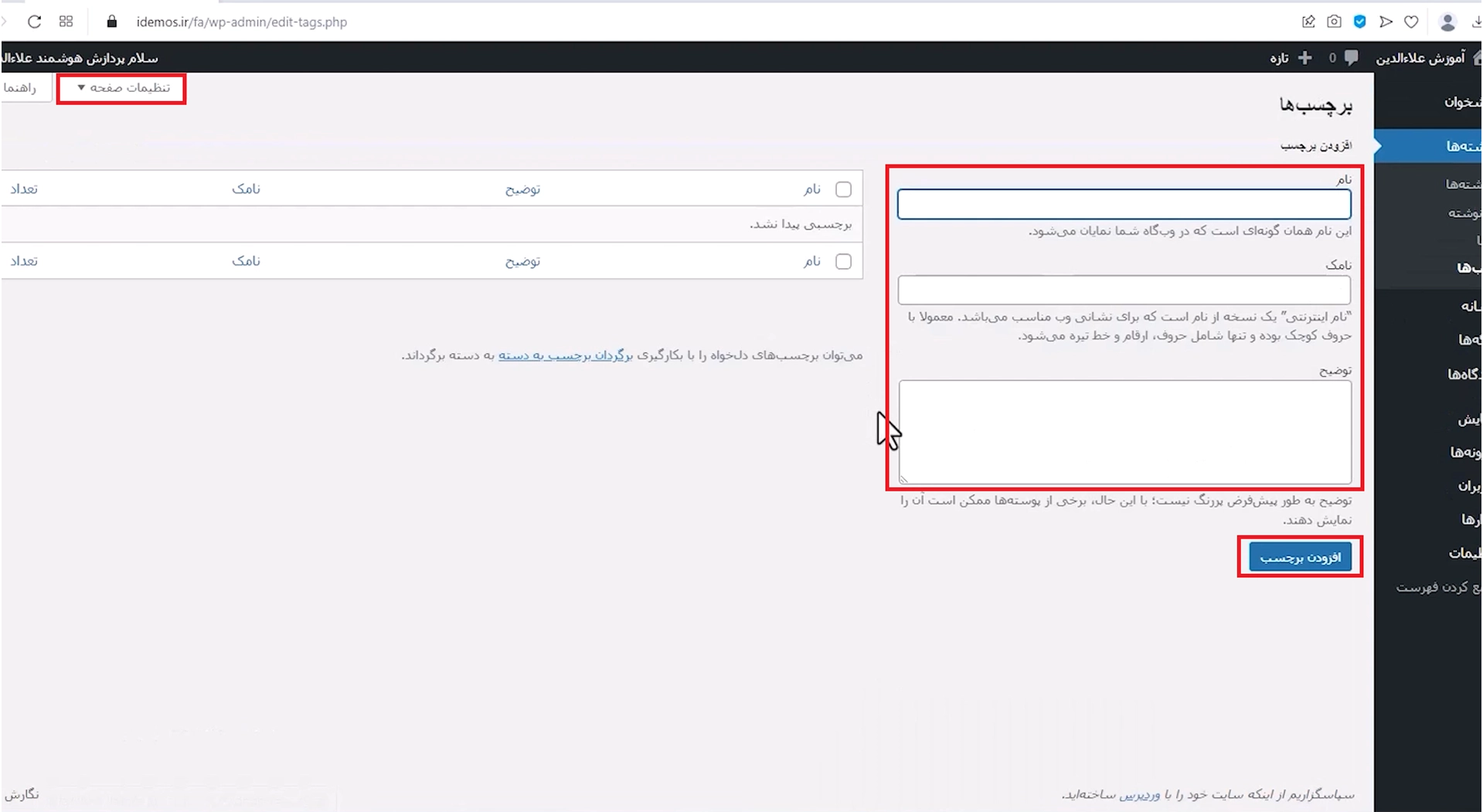Open the site name آموزش علاءالدین in the admin bar

[x=1420, y=58]
